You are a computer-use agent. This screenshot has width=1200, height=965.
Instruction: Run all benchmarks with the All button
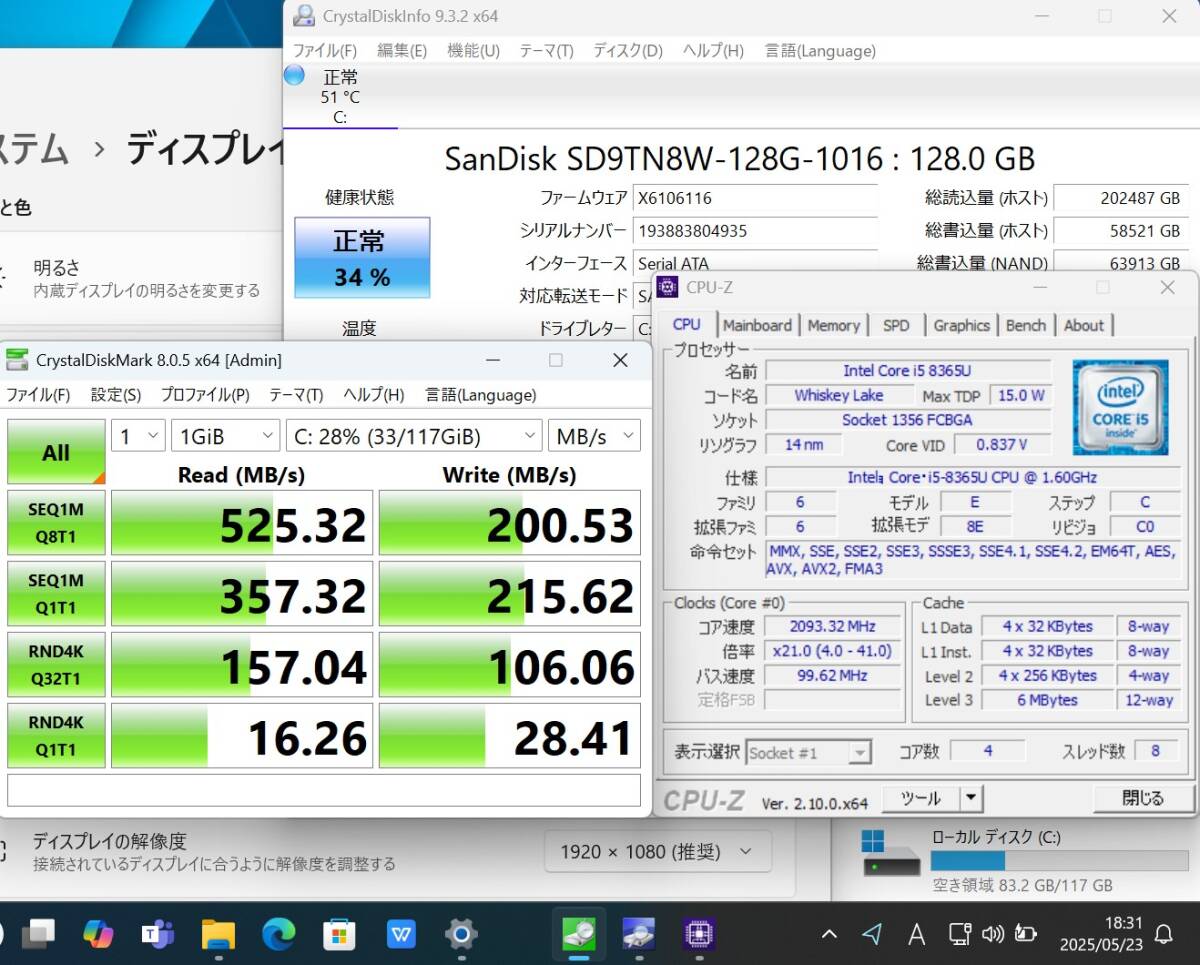point(56,452)
